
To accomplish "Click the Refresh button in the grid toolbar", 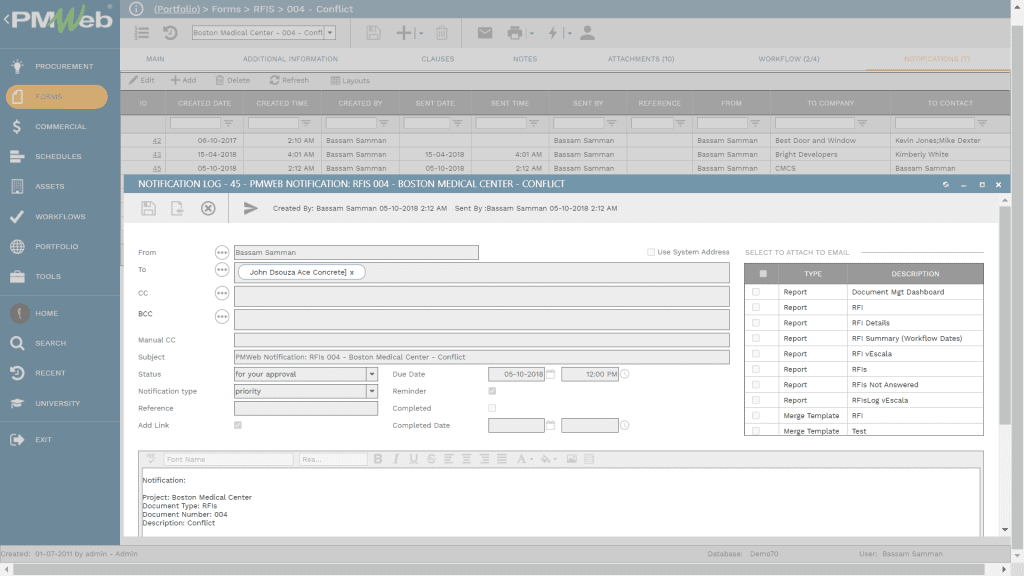I will pyautogui.click(x=289, y=80).
